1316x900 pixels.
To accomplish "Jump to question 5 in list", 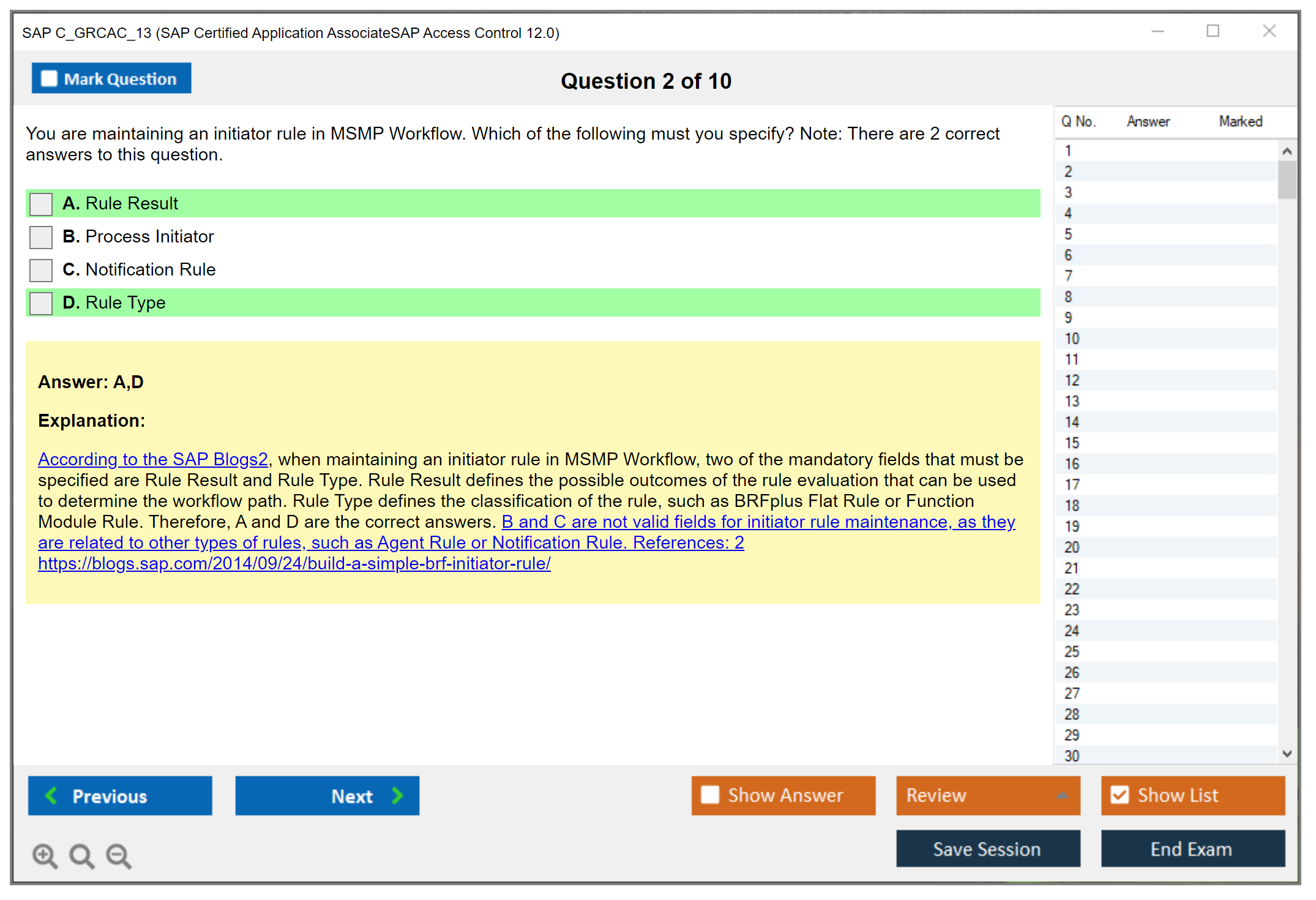I will point(1069,234).
